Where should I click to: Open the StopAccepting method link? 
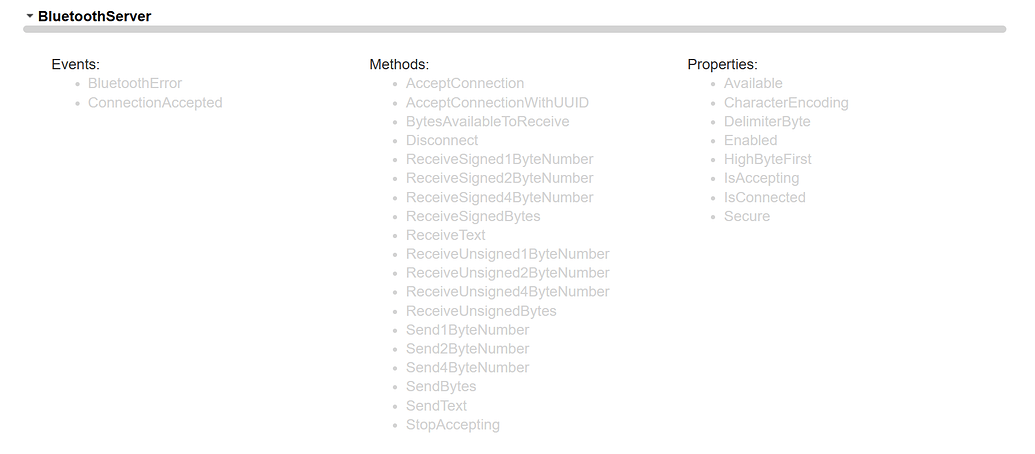pos(453,425)
